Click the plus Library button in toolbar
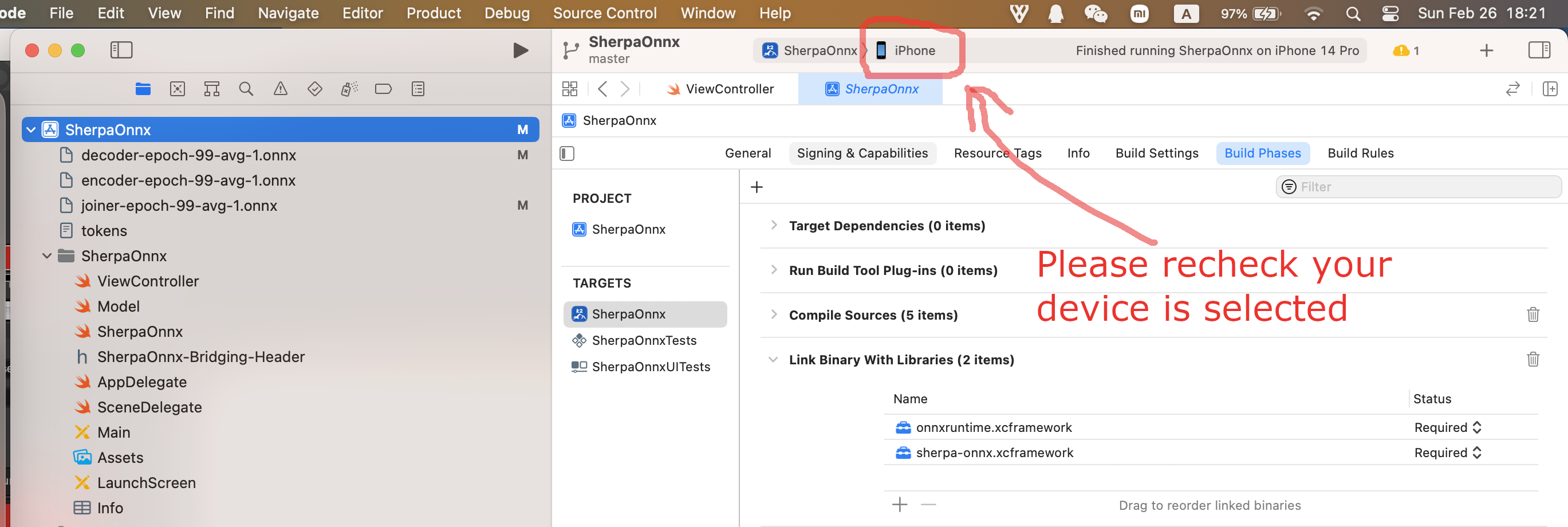The image size is (1568, 527). (x=1487, y=50)
